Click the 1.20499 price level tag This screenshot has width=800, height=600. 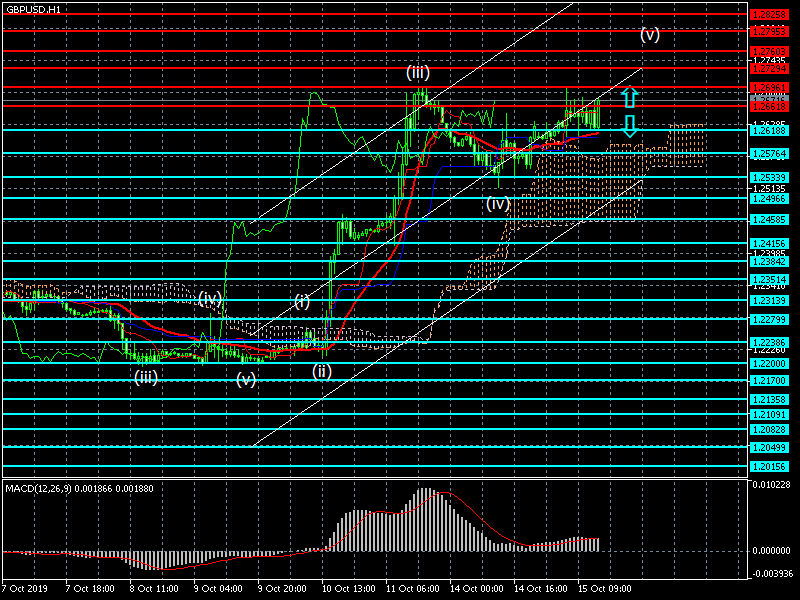tap(769, 447)
